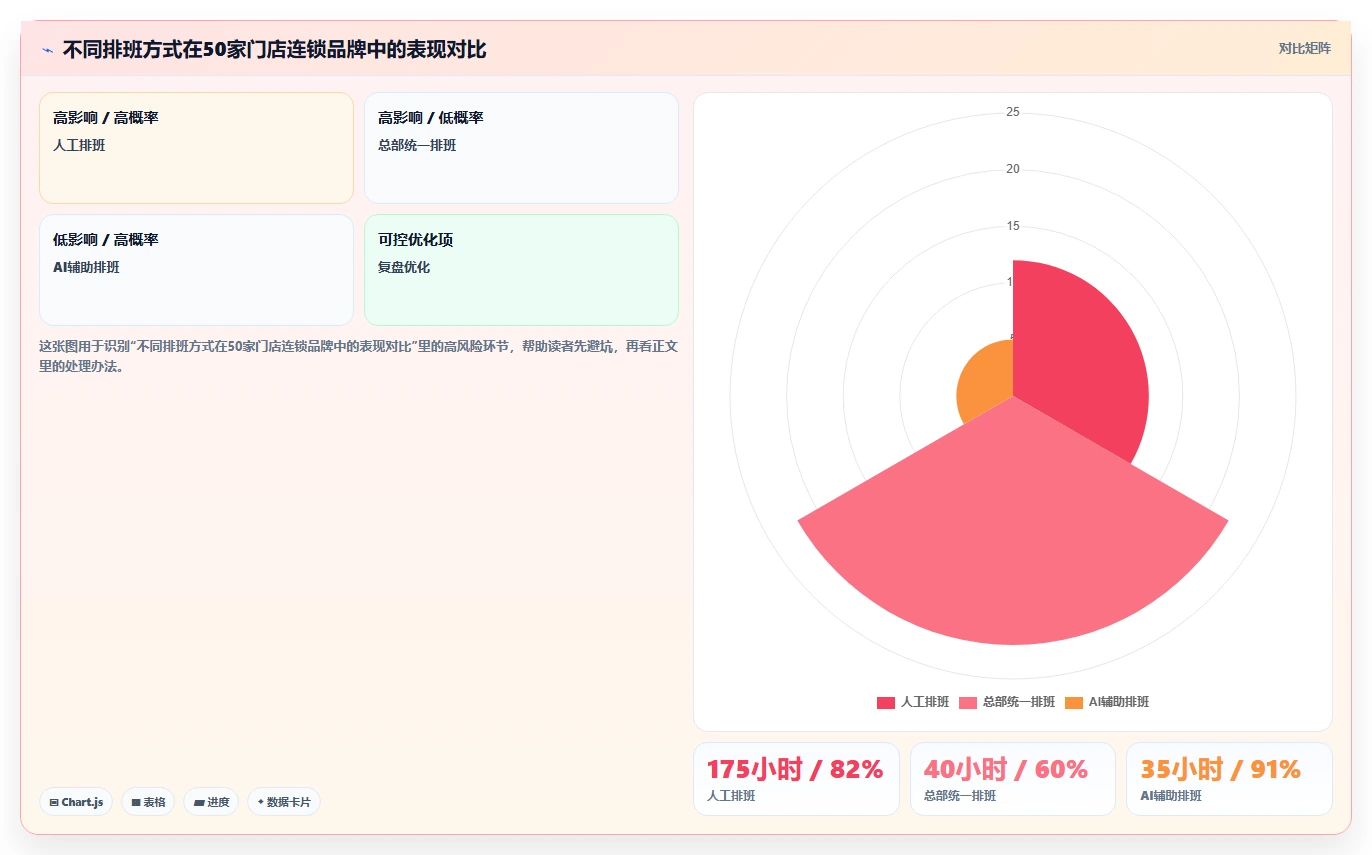The image size is (1372, 855).
Task: Toggle 人工排班 in the chart legend
Action: pyautogui.click(x=913, y=702)
